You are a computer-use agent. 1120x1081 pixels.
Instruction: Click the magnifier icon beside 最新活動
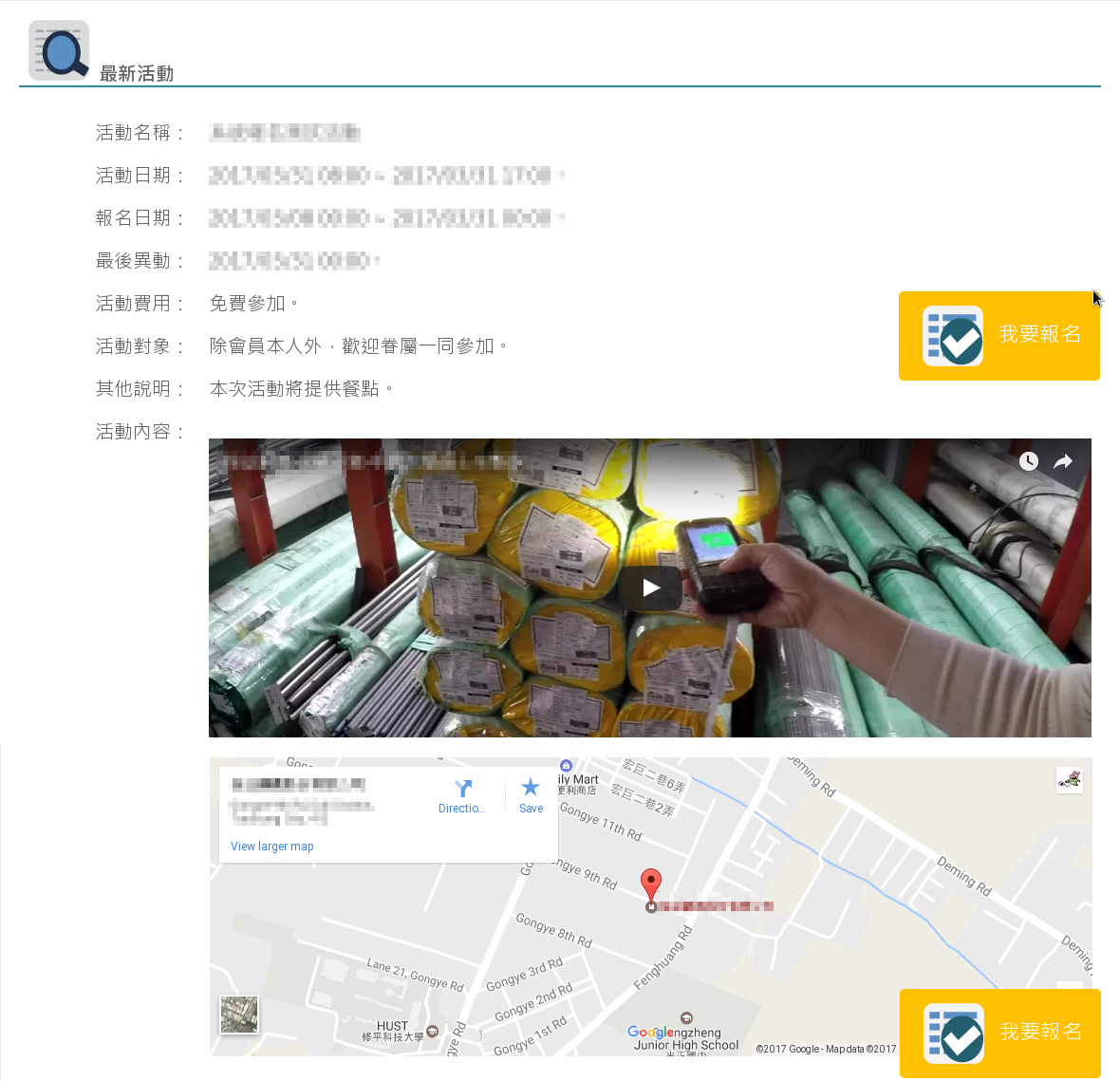59,50
